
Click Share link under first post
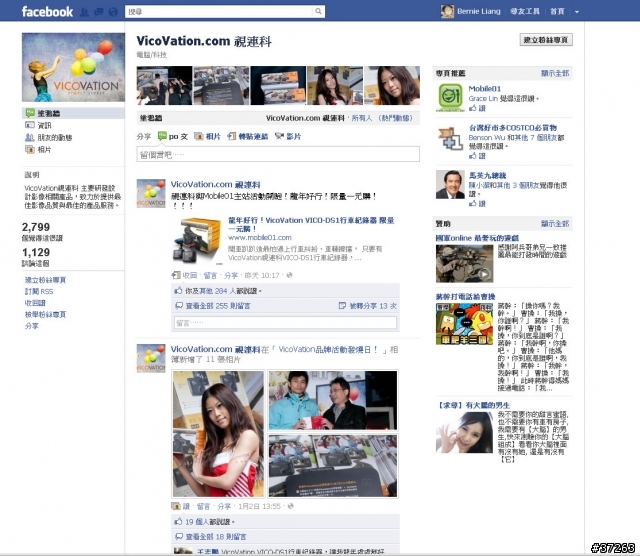coord(231,276)
